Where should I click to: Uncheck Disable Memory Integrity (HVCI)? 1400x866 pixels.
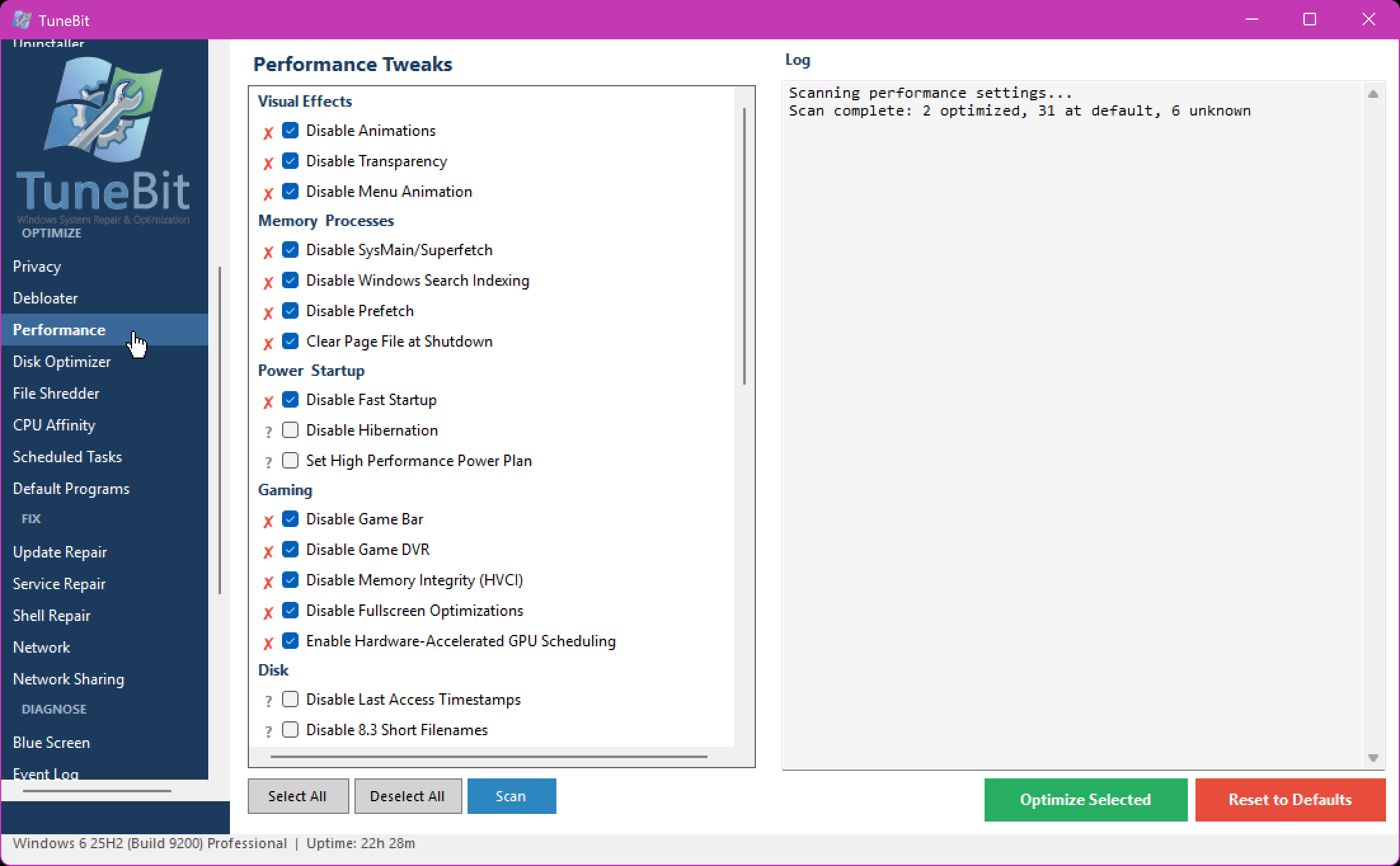click(290, 580)
